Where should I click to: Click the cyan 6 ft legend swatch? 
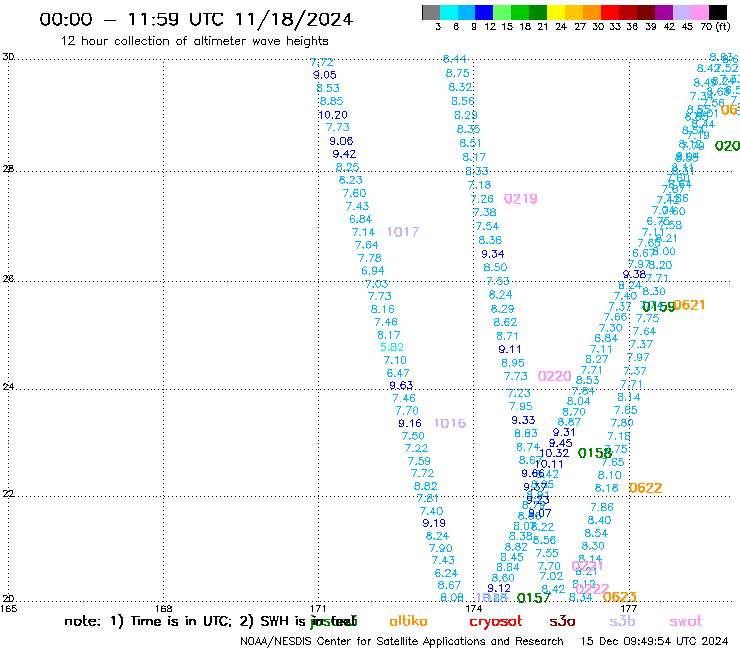(449, 12)
